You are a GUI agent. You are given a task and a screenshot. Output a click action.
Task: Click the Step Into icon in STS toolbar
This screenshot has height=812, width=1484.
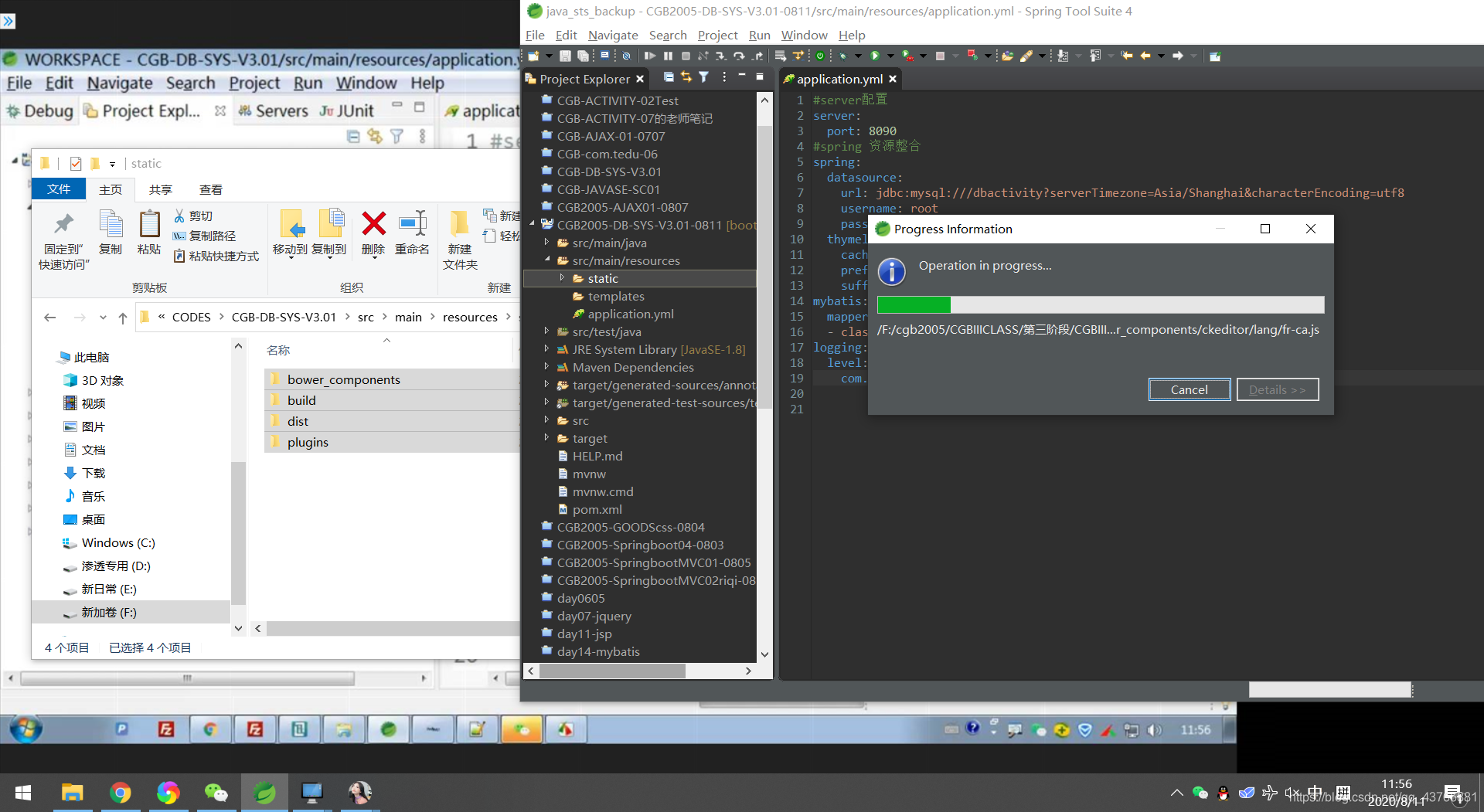pyautogui.click(x=721, y=56)
